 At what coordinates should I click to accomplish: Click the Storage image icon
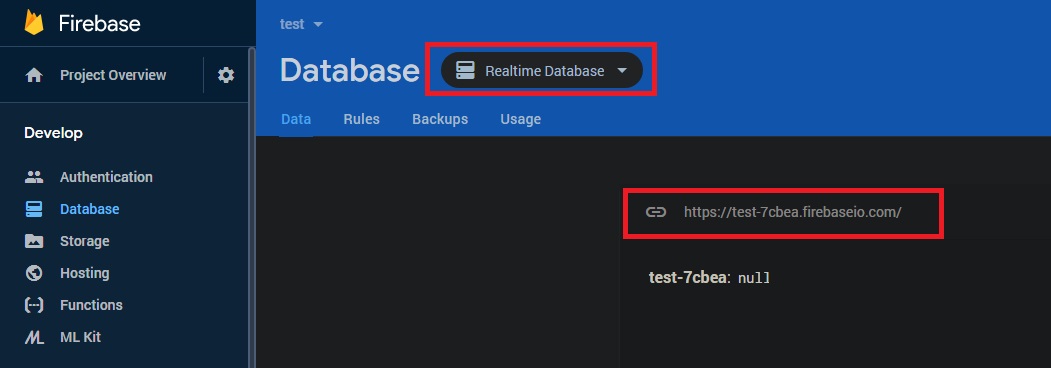34,241
